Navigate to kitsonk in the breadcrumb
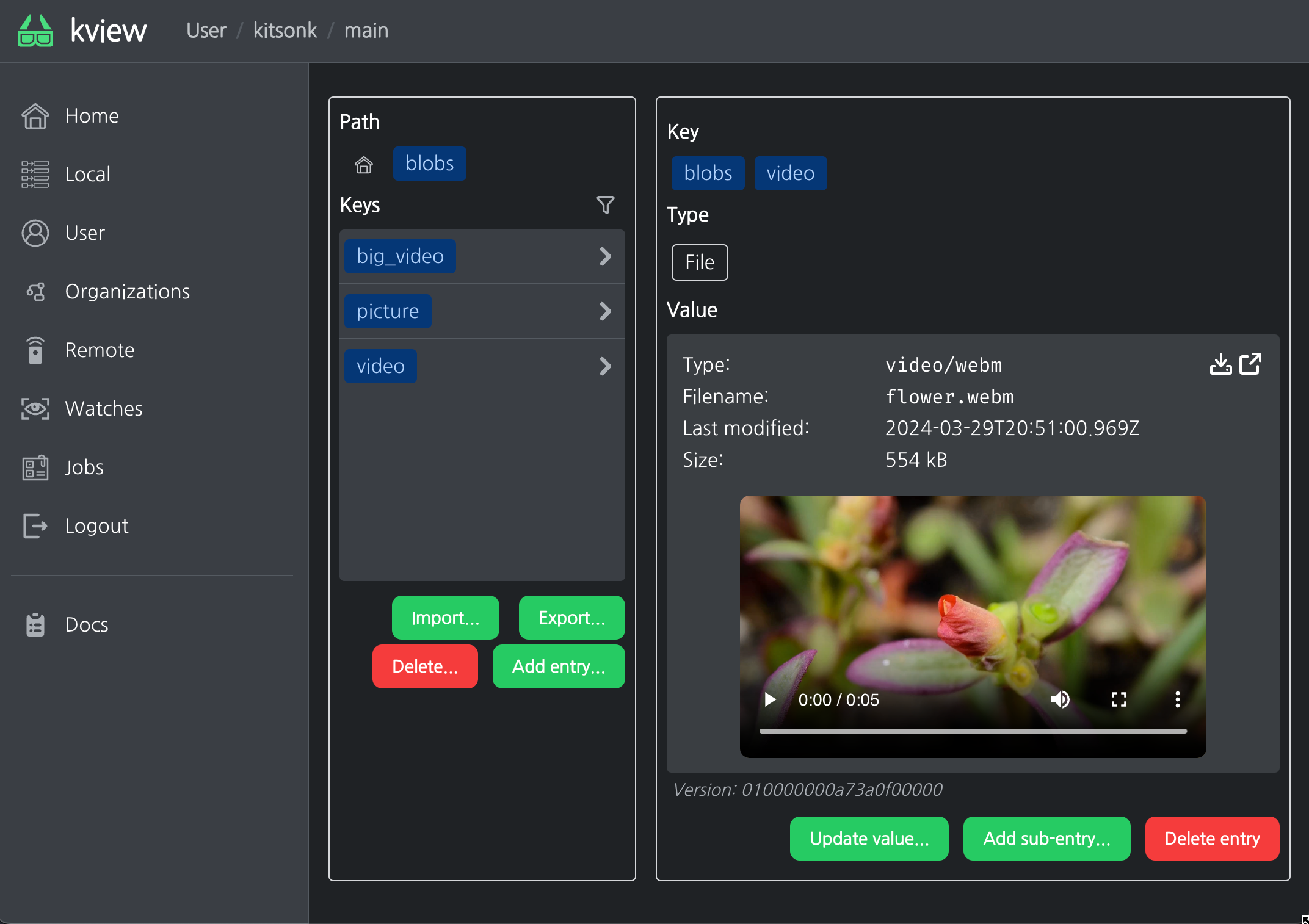Image resolution: width=1309 pixels, height=924 pixels. coord(285,30)
